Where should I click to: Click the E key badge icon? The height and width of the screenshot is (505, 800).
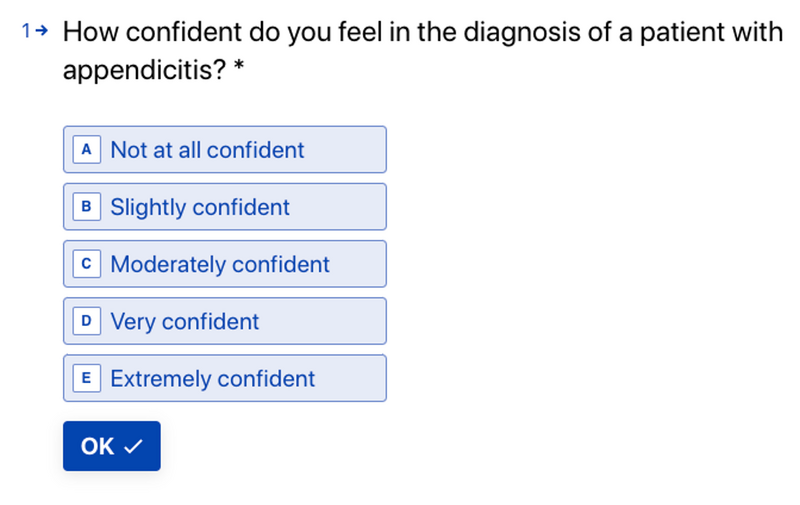click(87, 378)
